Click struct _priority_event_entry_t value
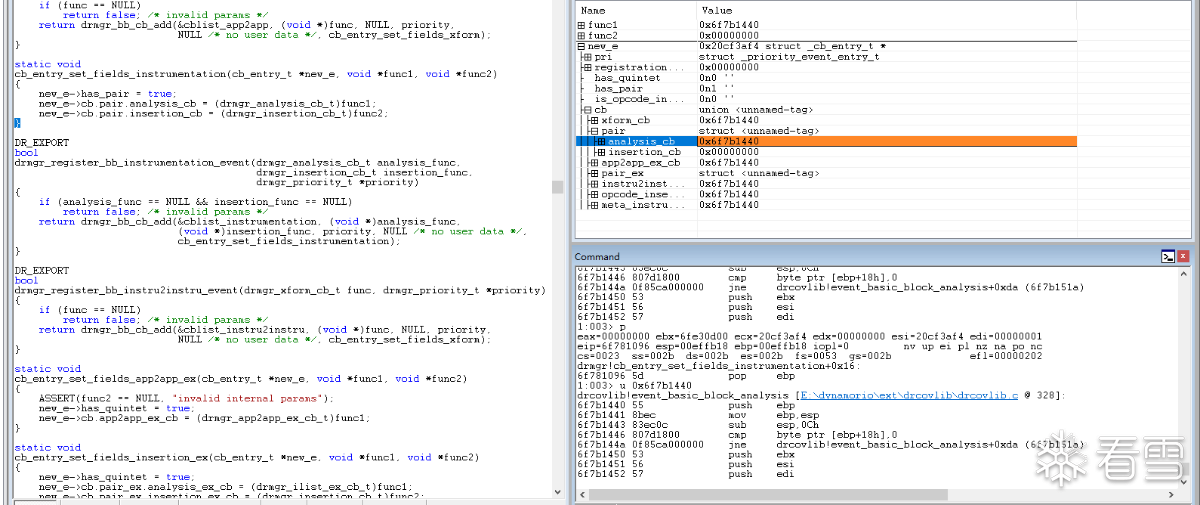Viewport: 1200px width, 505px height. (789, 57)
